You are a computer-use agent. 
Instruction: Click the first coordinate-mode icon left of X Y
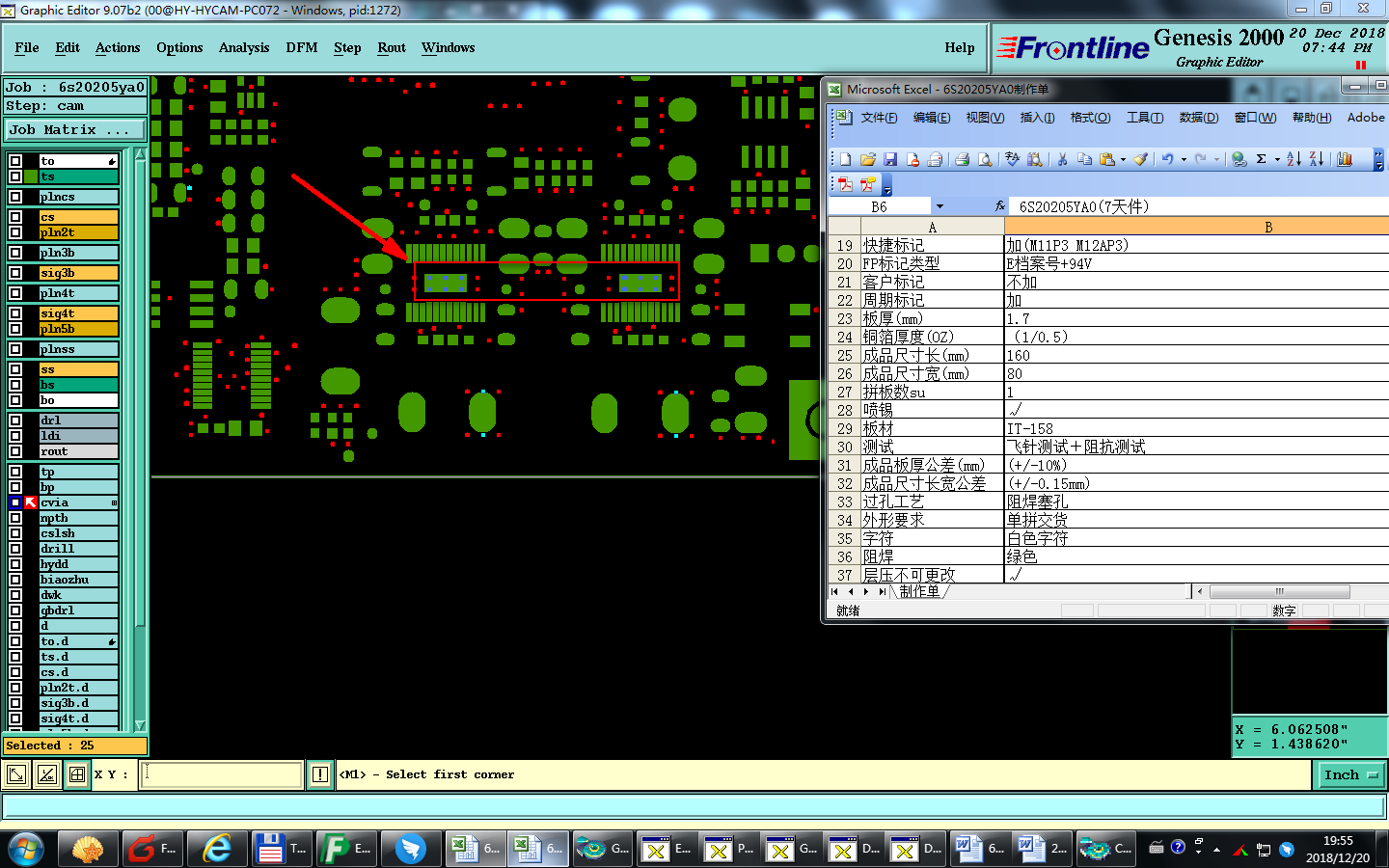(16, 774)
